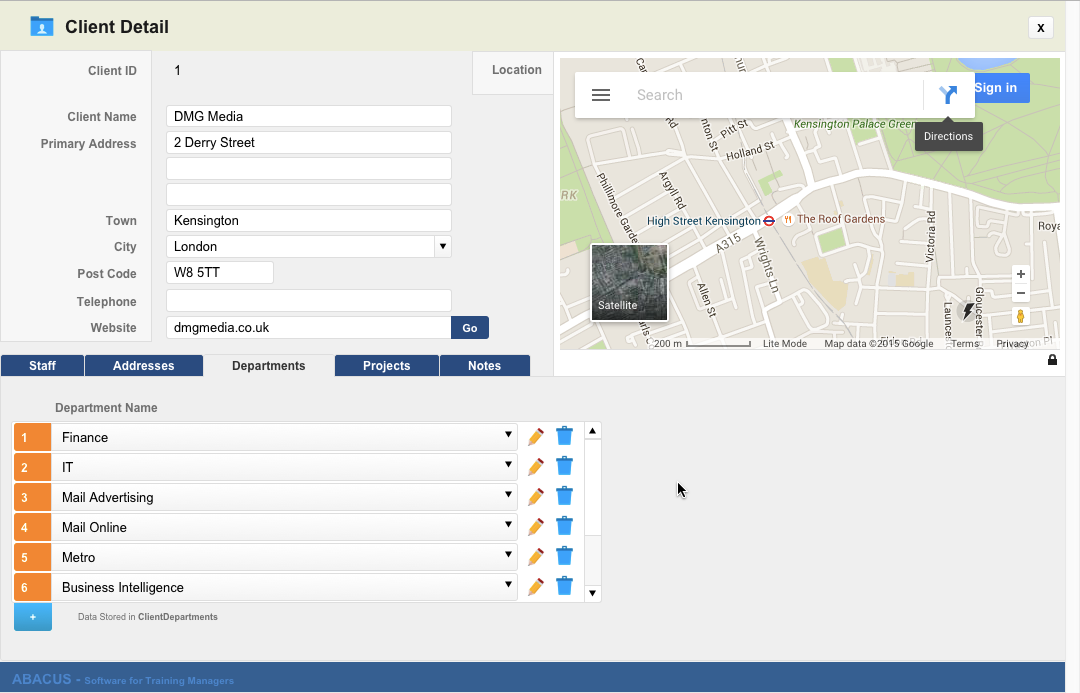
Task: Switch map to Lite Mode
Action: point(785,344)
